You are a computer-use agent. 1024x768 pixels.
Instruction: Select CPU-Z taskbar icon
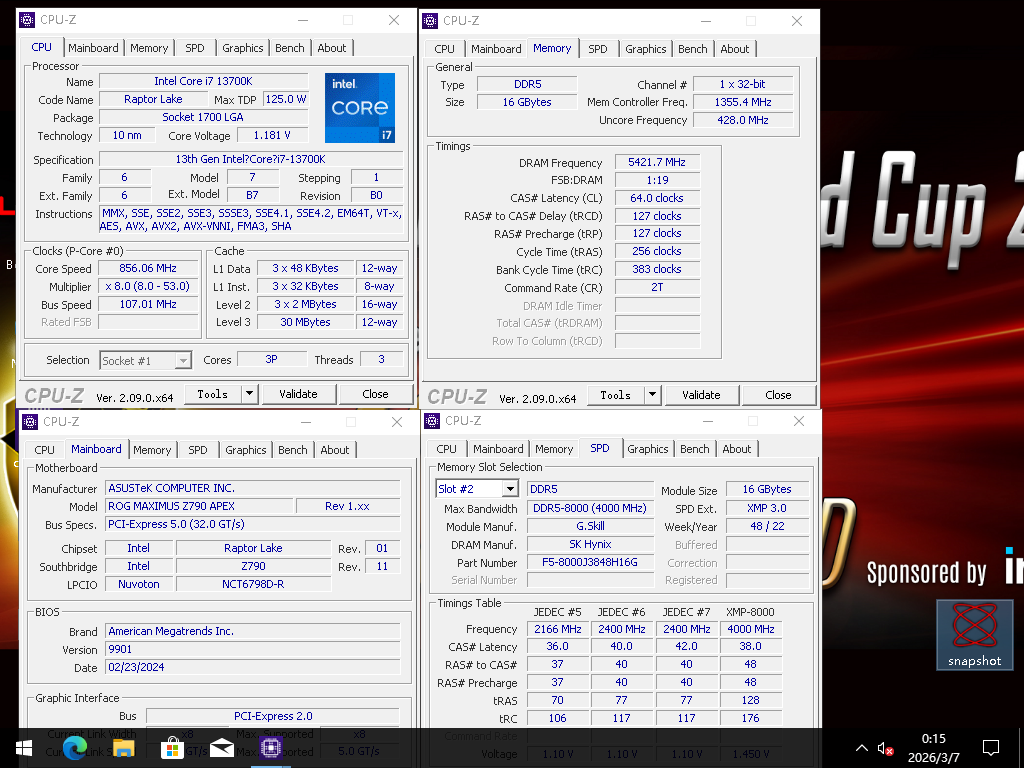coord(271,747)
